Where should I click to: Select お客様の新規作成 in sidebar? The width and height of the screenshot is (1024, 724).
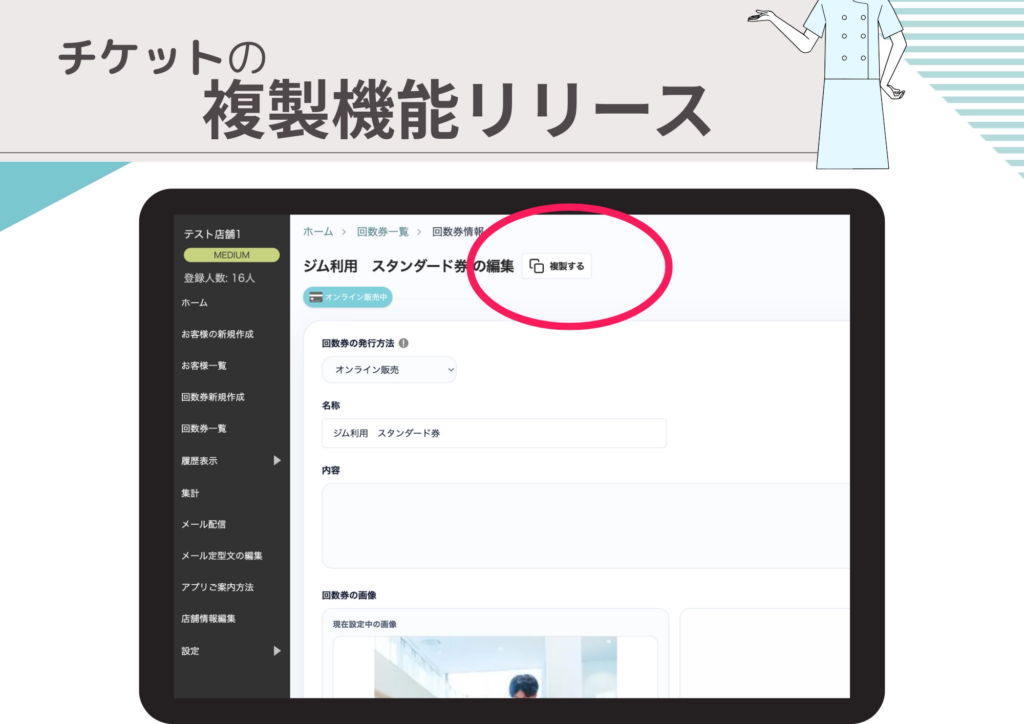coord(217,334)
